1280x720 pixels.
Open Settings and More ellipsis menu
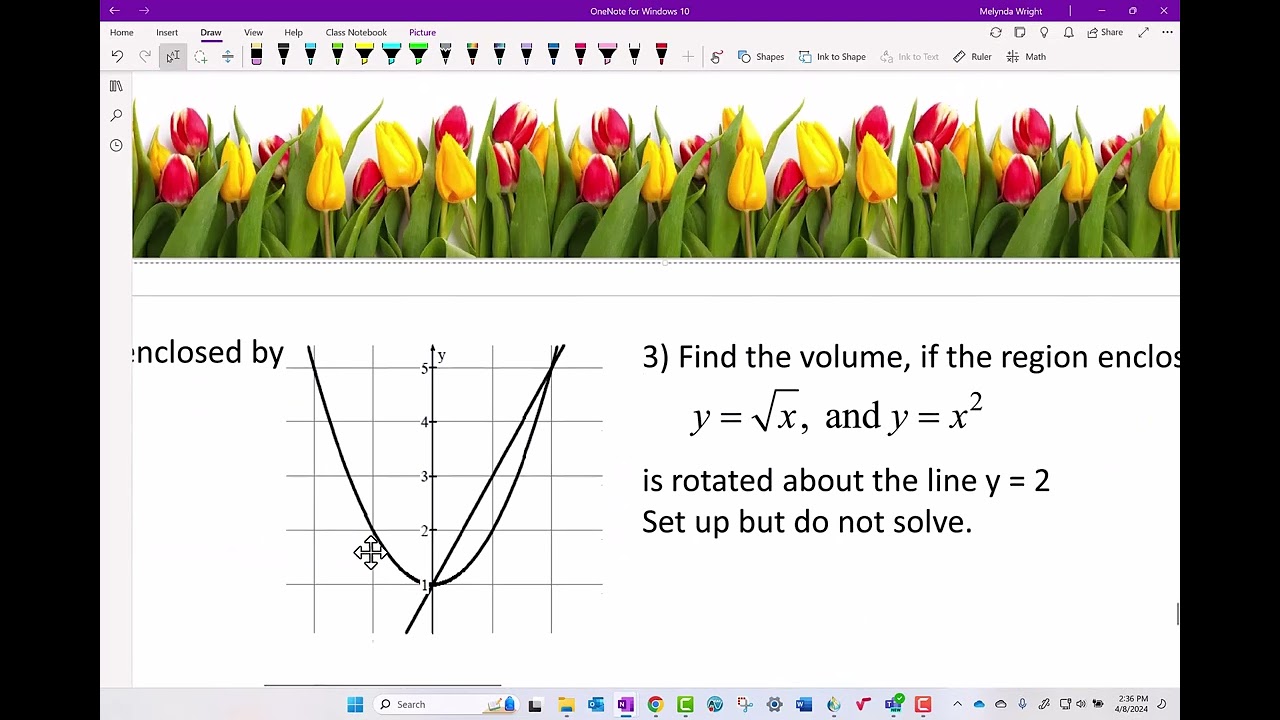pyautogui.click(x=1167, y=32)
